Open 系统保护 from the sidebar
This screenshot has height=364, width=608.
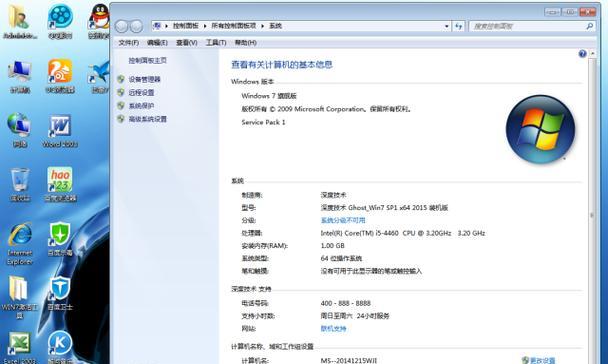[141, 105]
